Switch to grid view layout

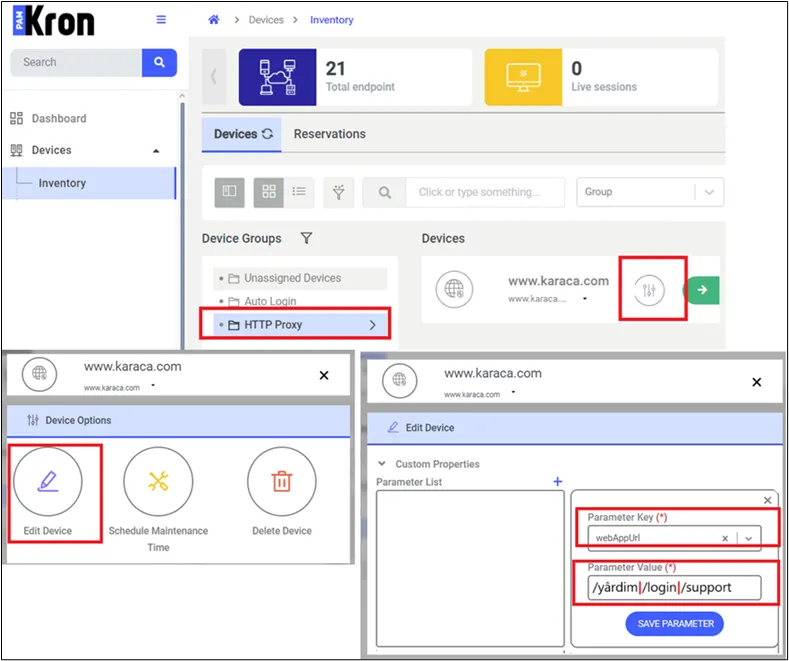pyautogui.click(x=269, y=192)
